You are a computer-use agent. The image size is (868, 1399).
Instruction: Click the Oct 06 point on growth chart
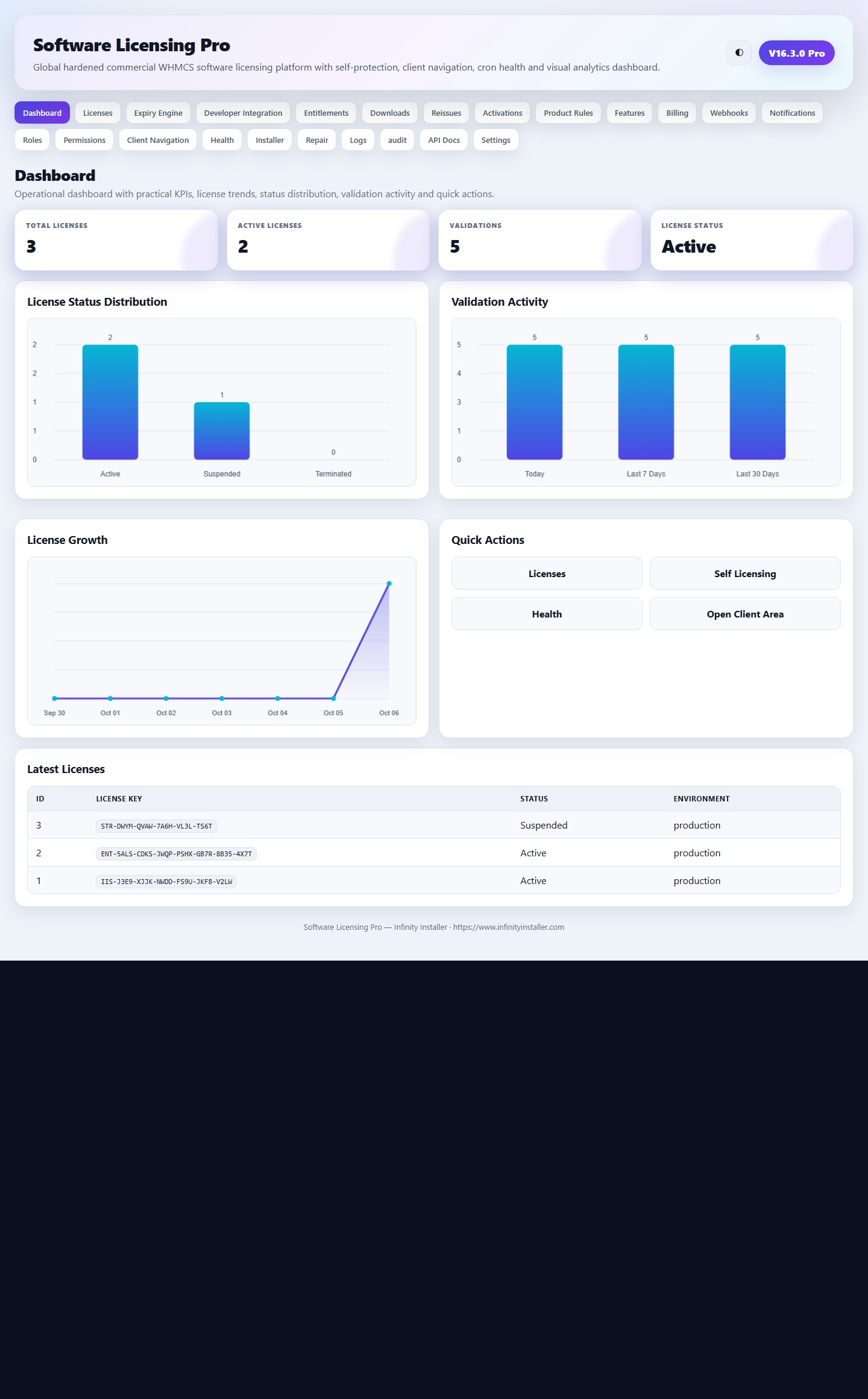point(389,584)
